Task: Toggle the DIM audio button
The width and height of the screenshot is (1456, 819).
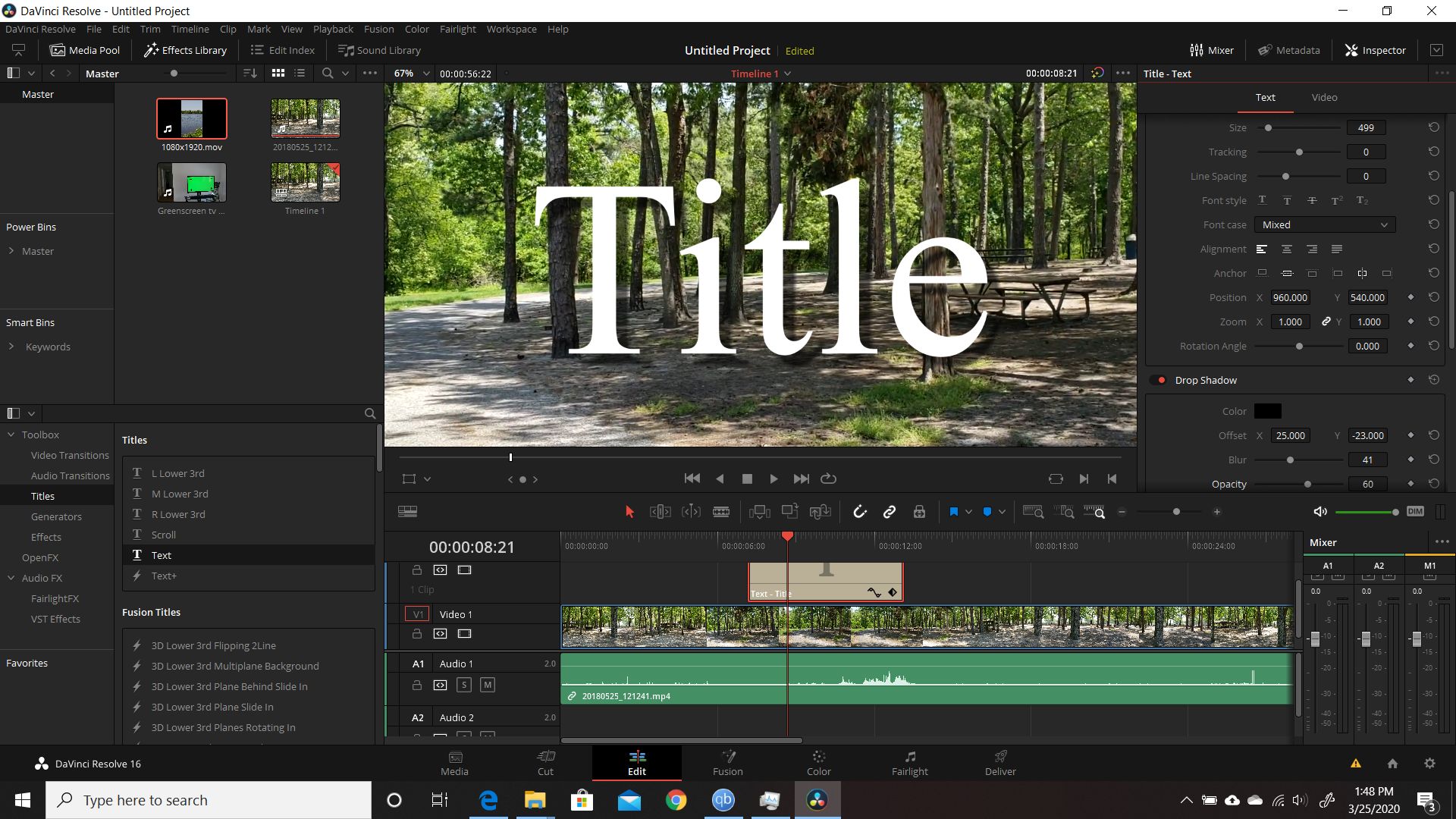Action: 1415,511
